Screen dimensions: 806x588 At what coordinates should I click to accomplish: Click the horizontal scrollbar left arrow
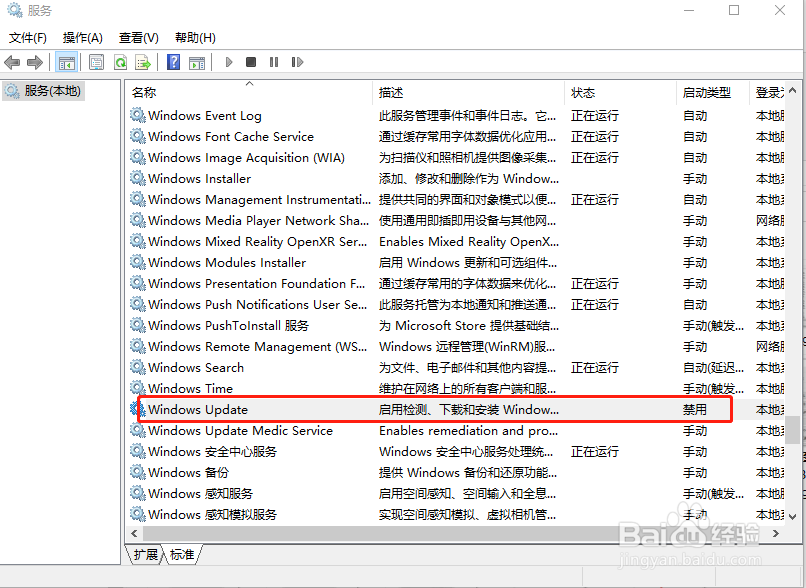coord(135,534)
